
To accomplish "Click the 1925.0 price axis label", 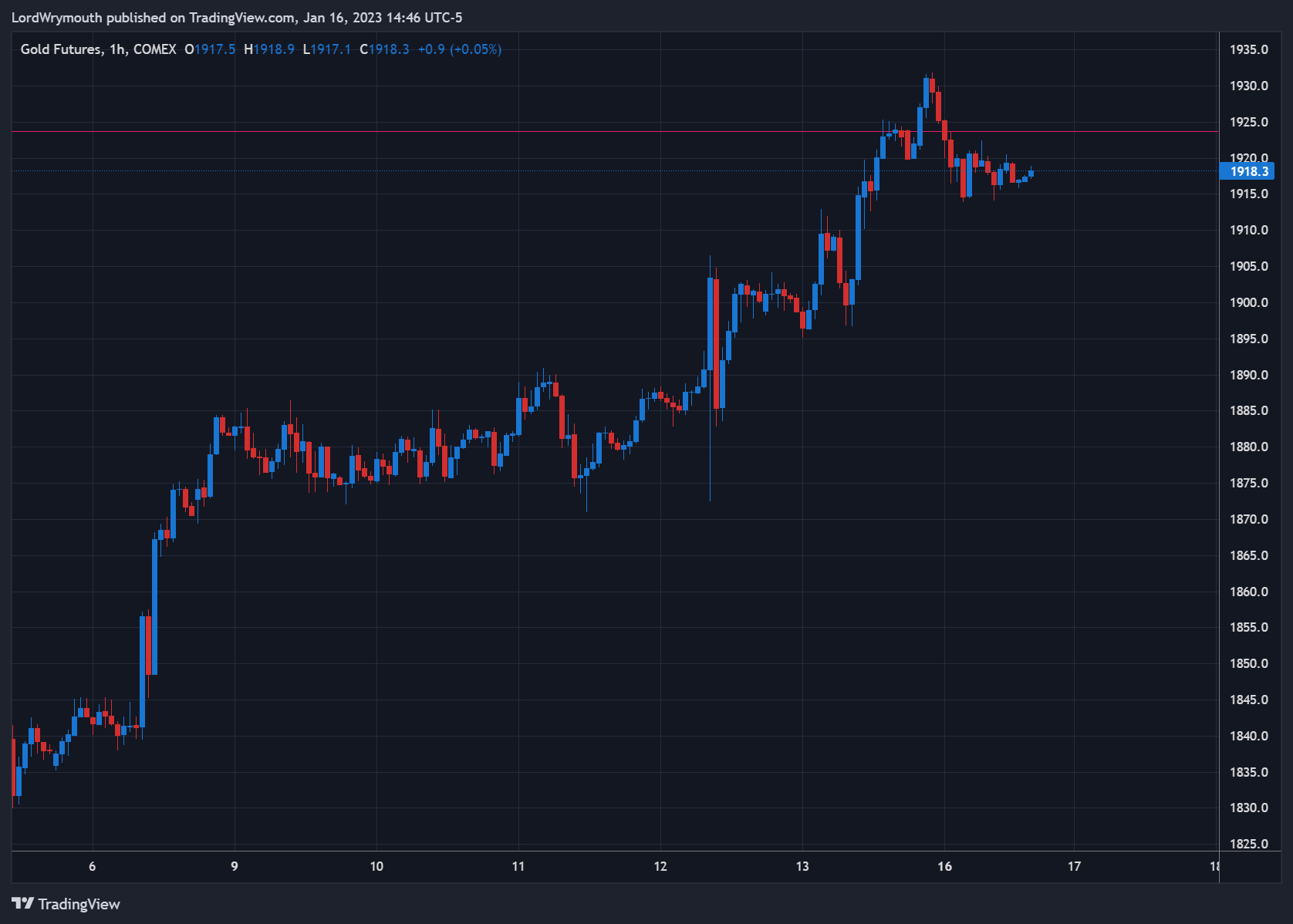I will click(x=1249, y=122).
